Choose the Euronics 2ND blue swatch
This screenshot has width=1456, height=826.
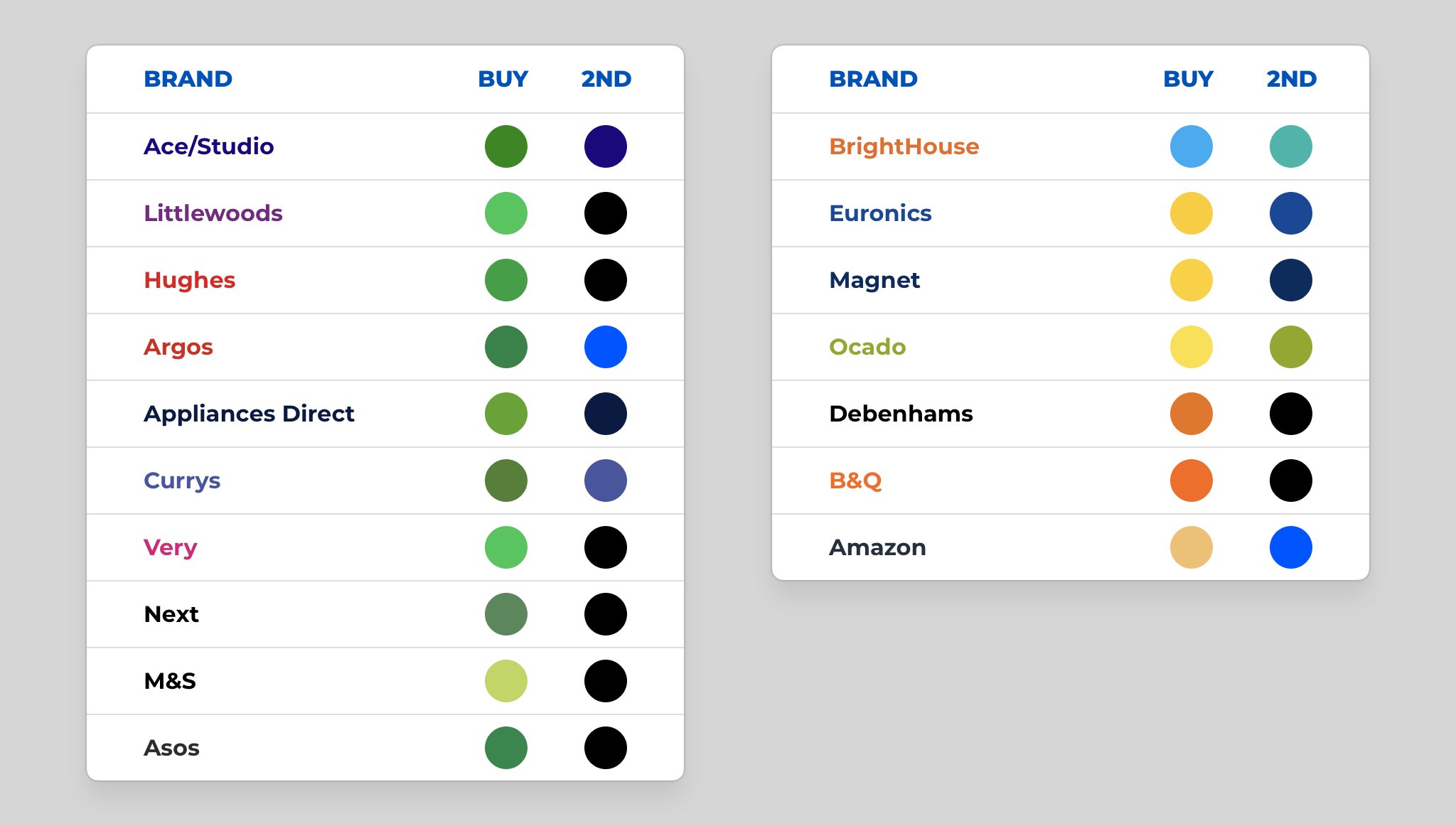(1290, 213)
